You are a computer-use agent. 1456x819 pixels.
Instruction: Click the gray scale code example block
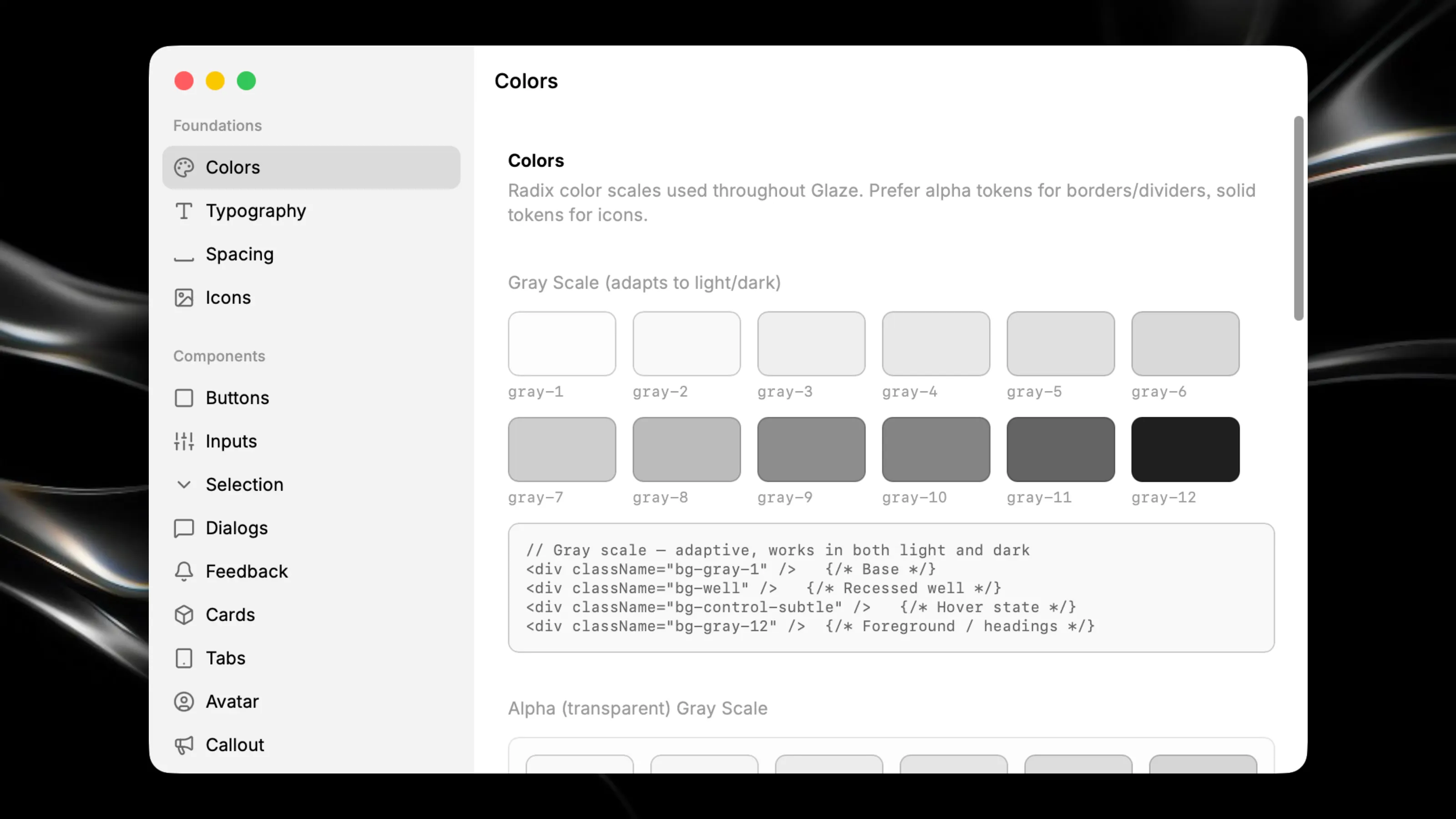pos(891,588)
